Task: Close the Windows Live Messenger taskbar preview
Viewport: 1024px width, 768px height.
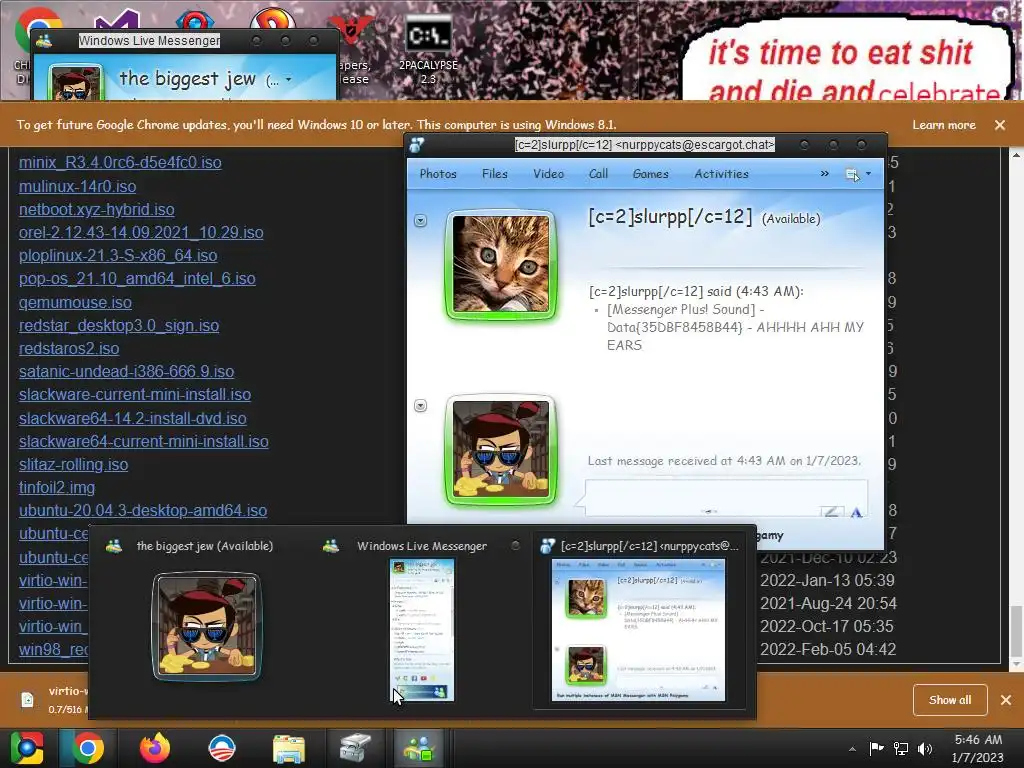Action: coord(515,545)
